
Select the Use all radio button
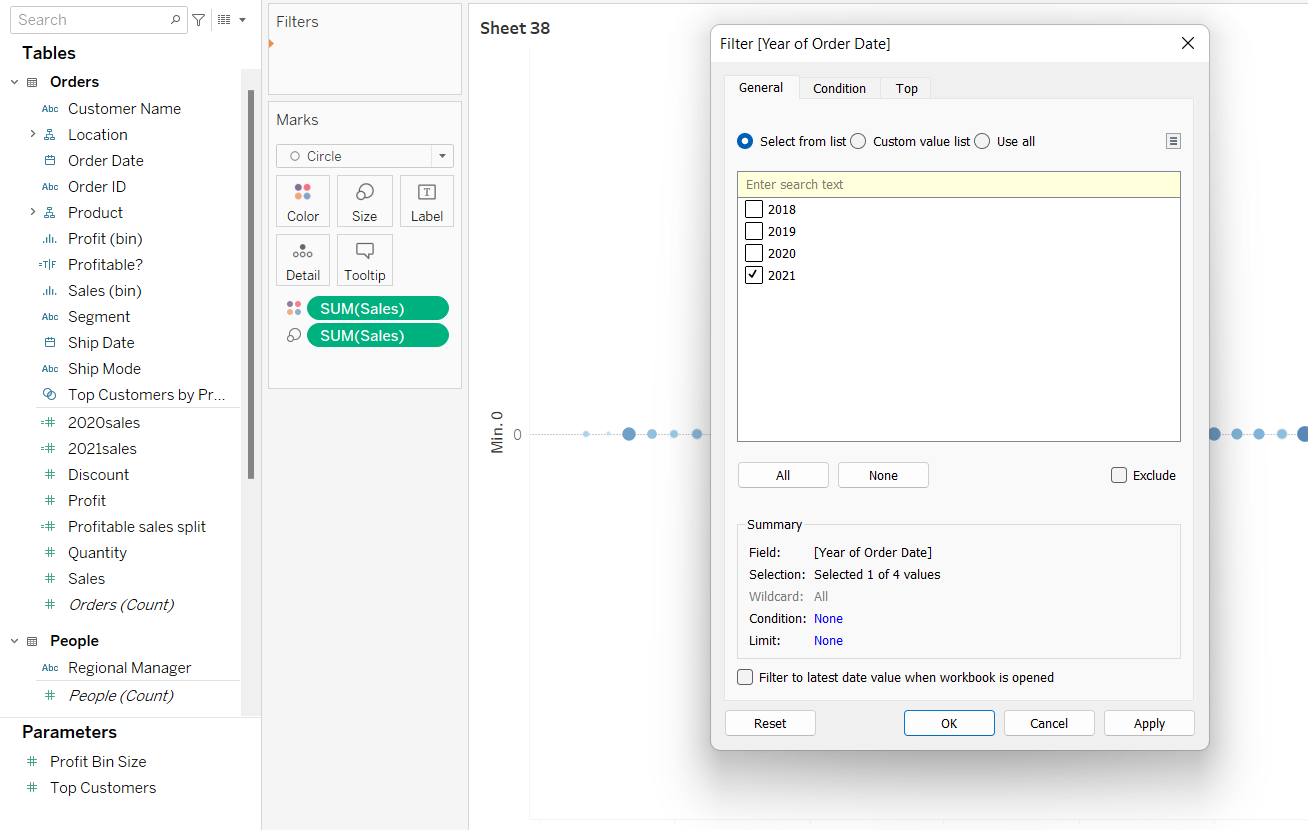(x=982, y=142)
